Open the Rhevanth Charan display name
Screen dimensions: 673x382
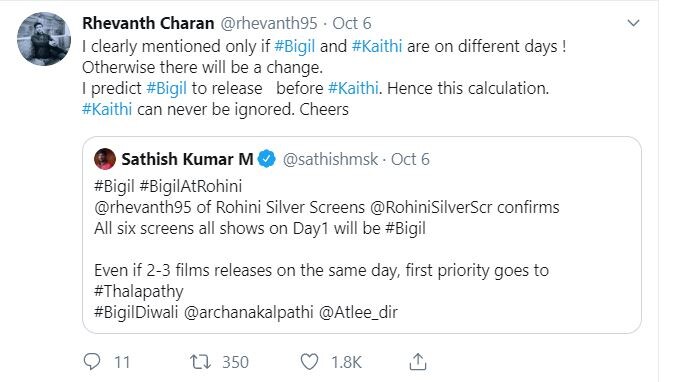pyautogui.click(x=148, y=23)
